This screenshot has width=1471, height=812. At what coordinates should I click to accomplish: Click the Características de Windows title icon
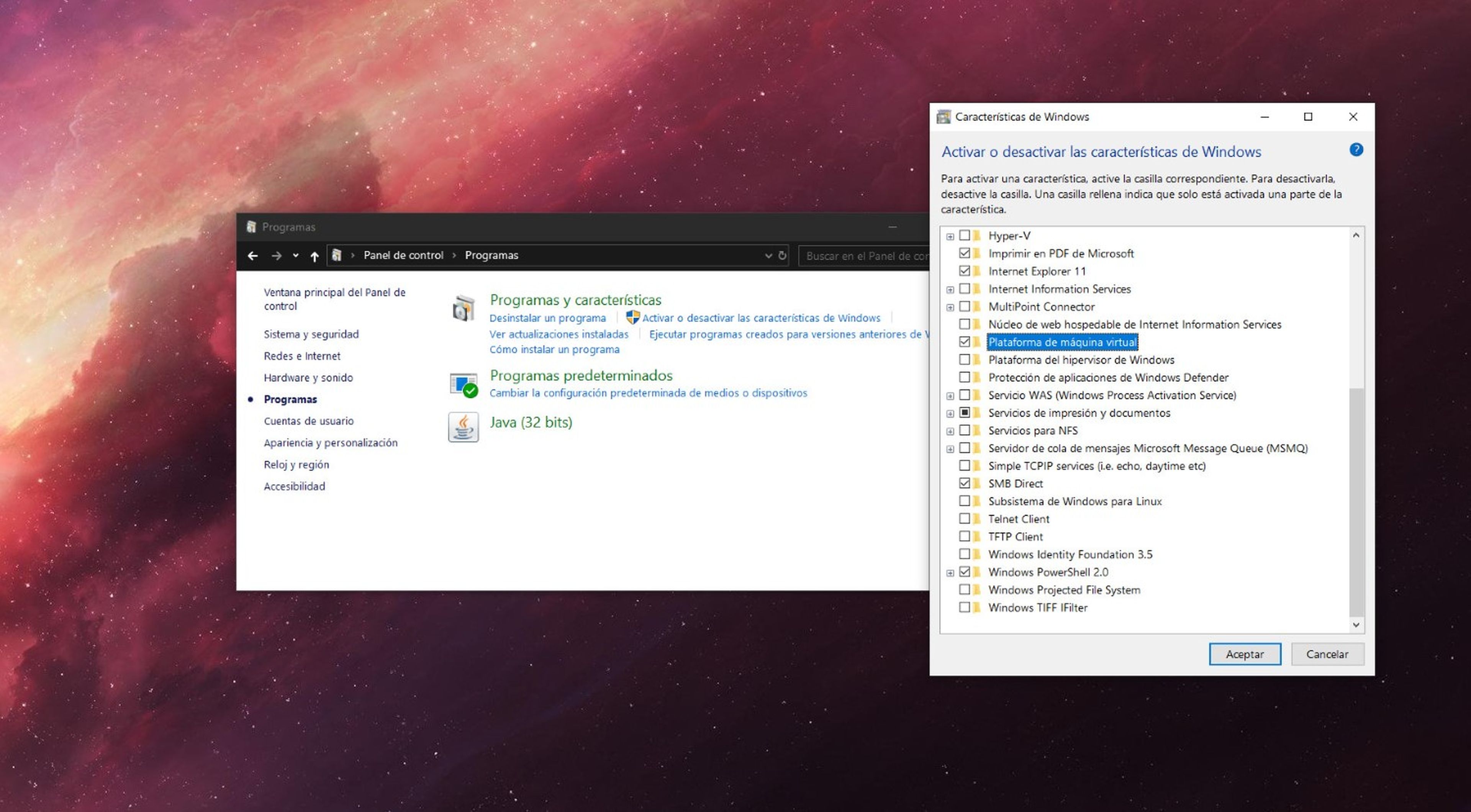point(944,116)
